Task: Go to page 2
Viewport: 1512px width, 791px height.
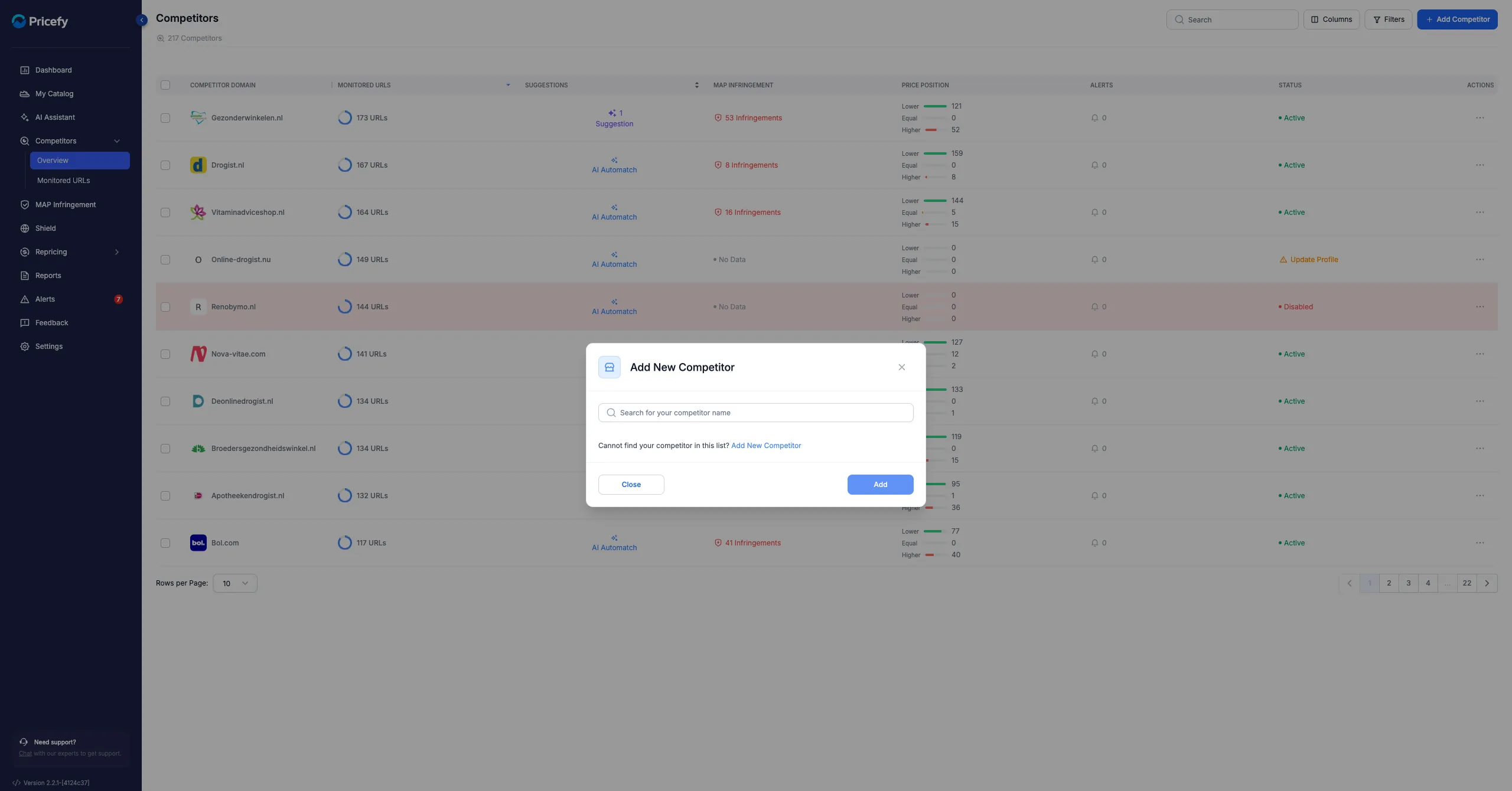Action: click(1389, 583)
